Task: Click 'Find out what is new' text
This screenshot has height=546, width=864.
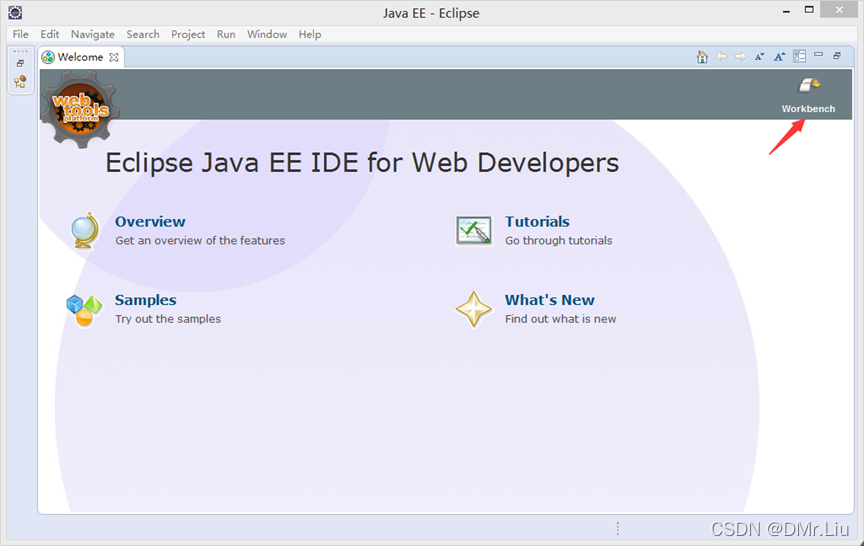Action: click(560, 319)
